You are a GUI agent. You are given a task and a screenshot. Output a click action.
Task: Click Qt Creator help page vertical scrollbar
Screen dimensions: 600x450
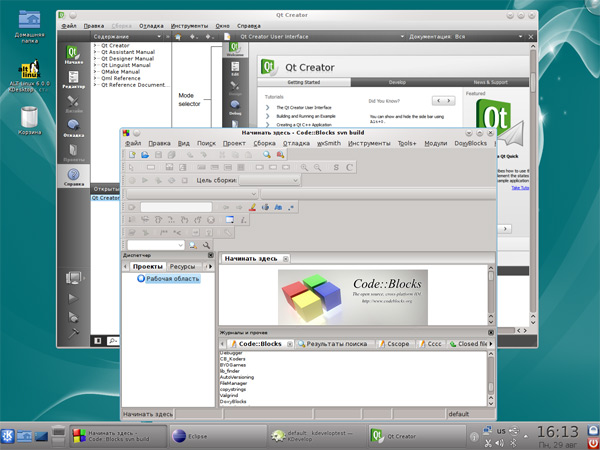(533, 184)
